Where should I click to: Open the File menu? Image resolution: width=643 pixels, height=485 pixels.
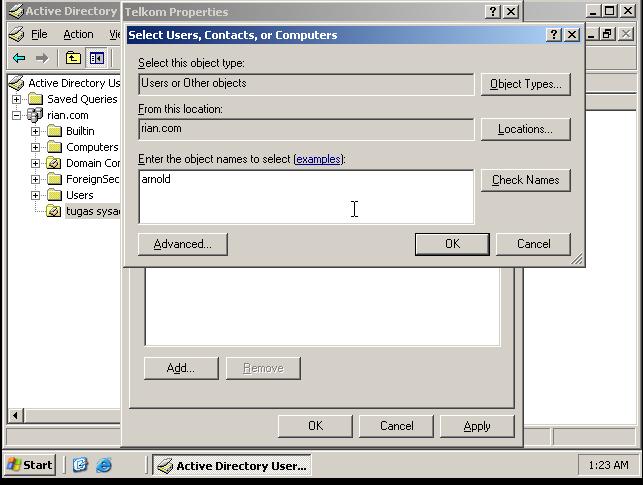pyautogui.click(x=39, y=34)
